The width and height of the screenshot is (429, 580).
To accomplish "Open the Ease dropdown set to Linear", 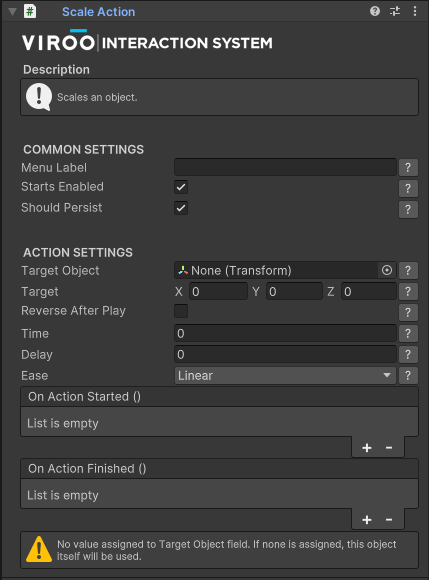I will pos(285,375).
